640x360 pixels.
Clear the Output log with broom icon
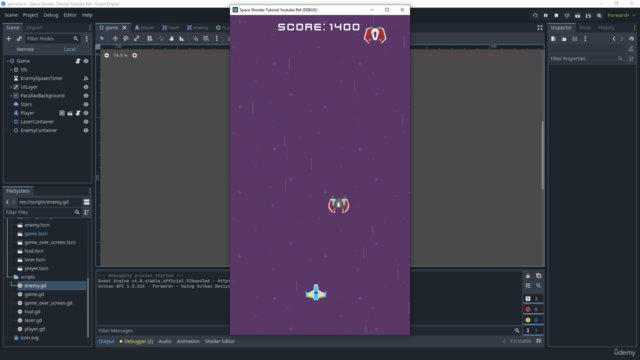point(528,276)
